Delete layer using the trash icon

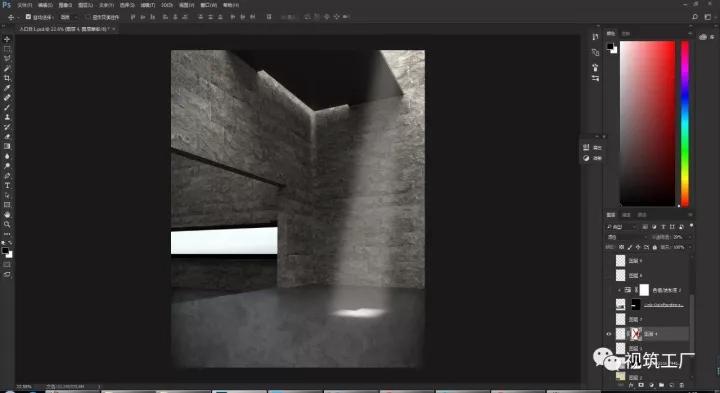682,385
